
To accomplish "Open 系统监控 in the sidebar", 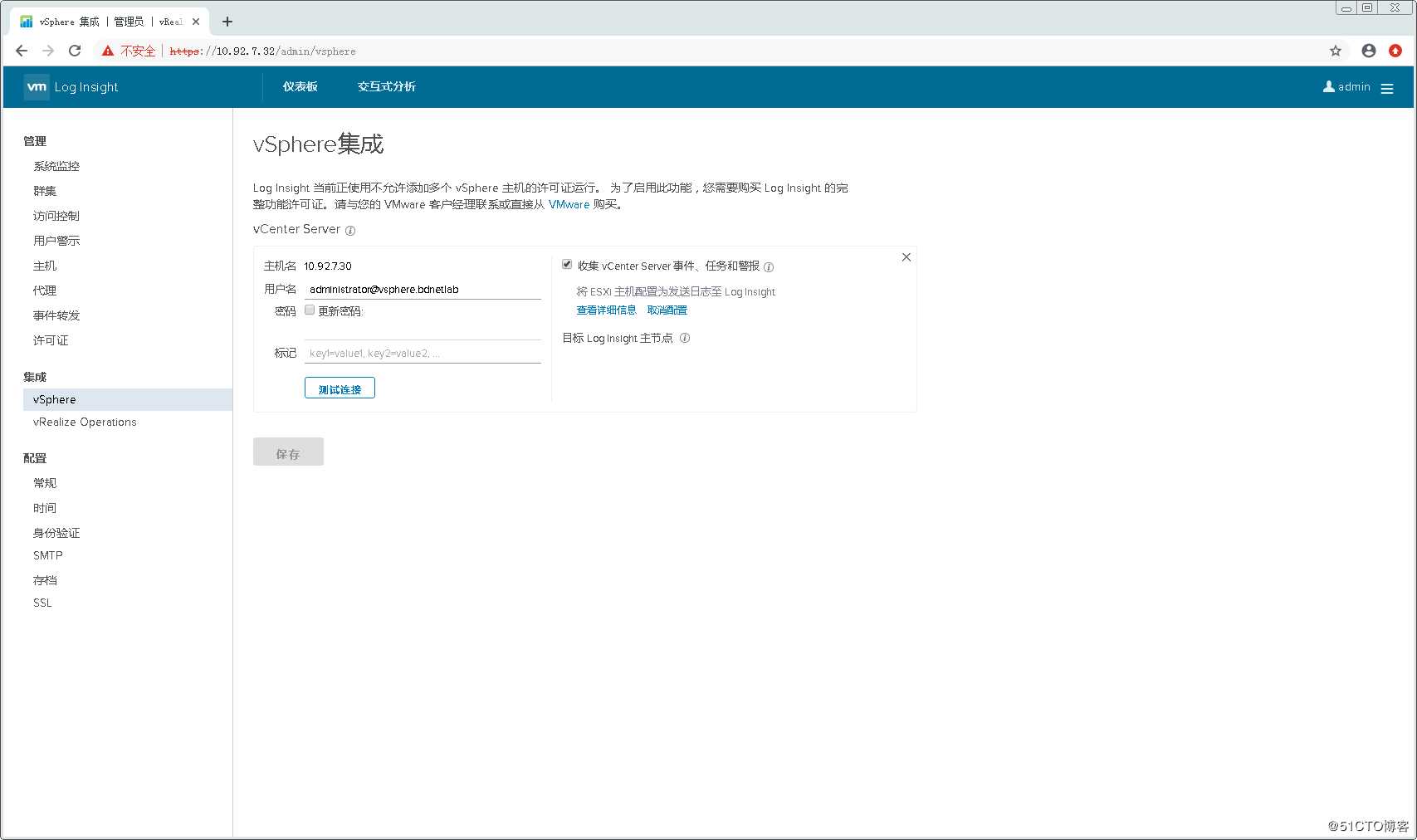I will [x=56, y=166].
